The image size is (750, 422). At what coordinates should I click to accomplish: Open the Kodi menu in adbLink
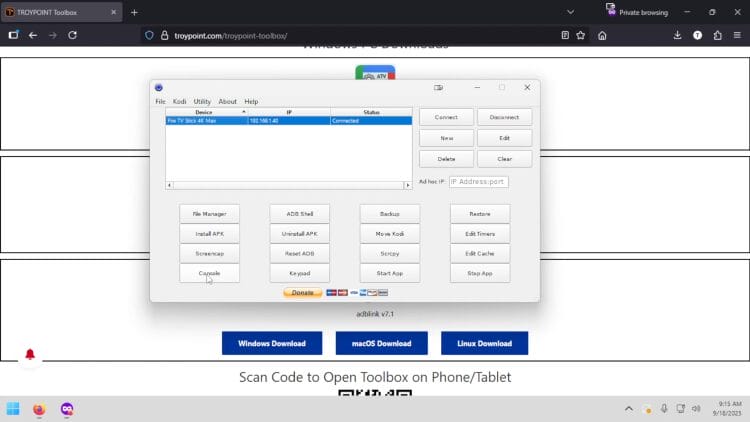pyautogui.click(x=180, y=101)
